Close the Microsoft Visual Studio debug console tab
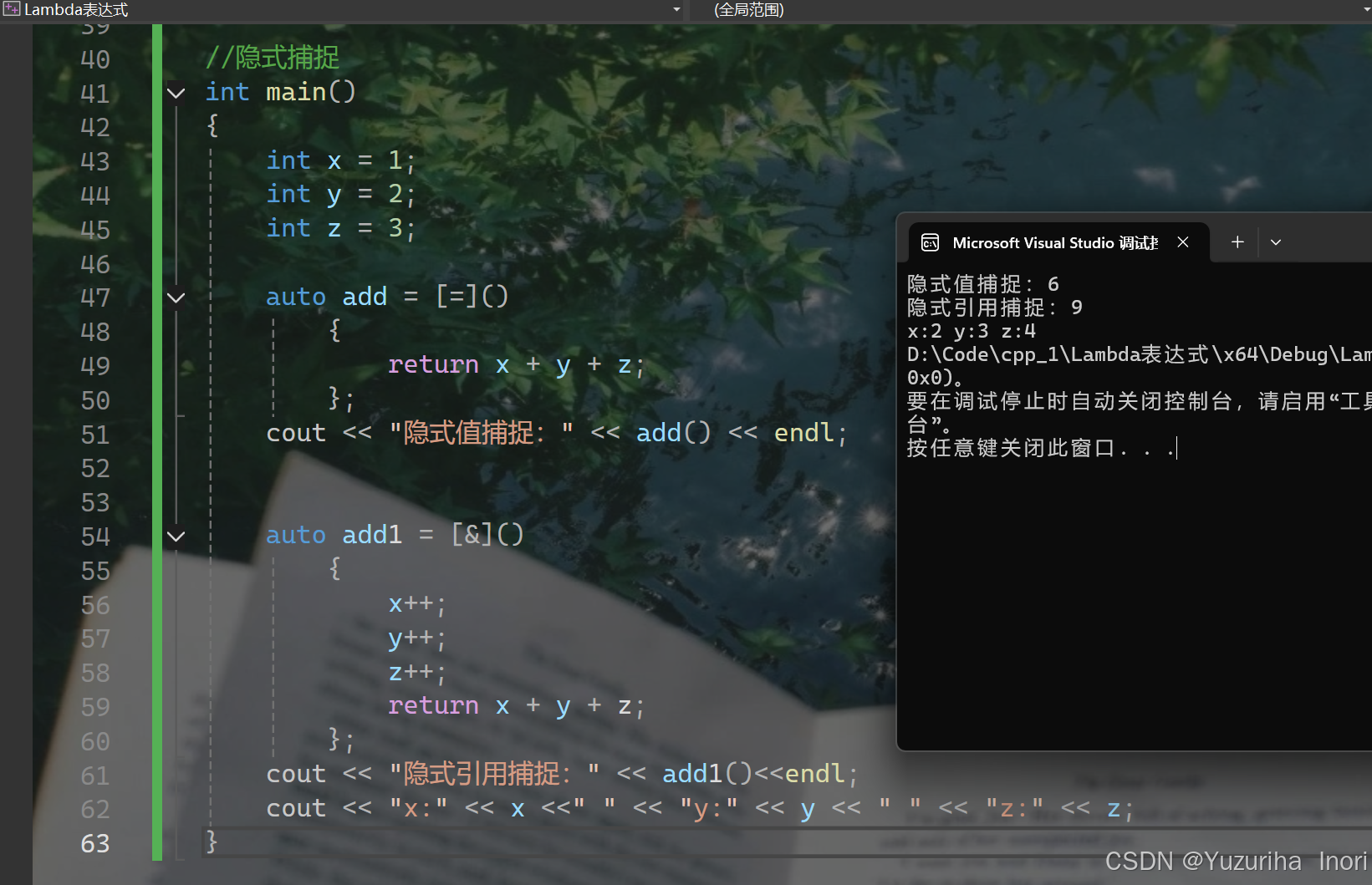The image size is (1372, 885). pyautogui.click(x=1183, y=242)
